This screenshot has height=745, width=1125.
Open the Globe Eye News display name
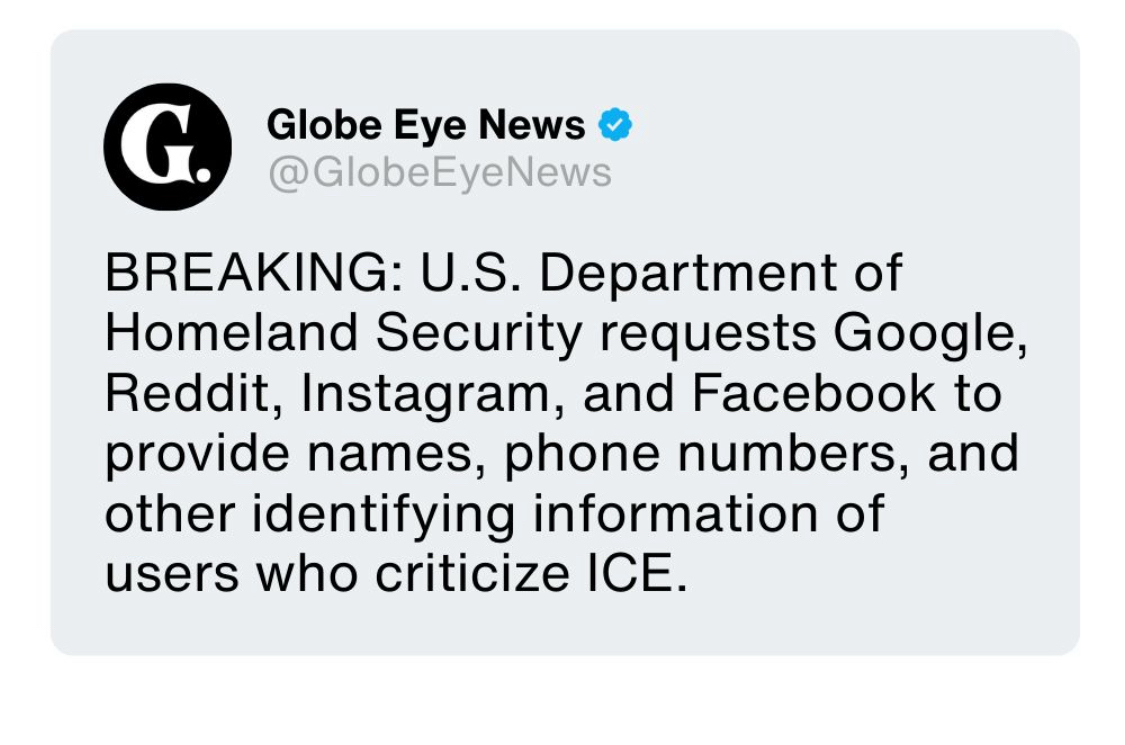pyautogui.click(x=425, y=126)
